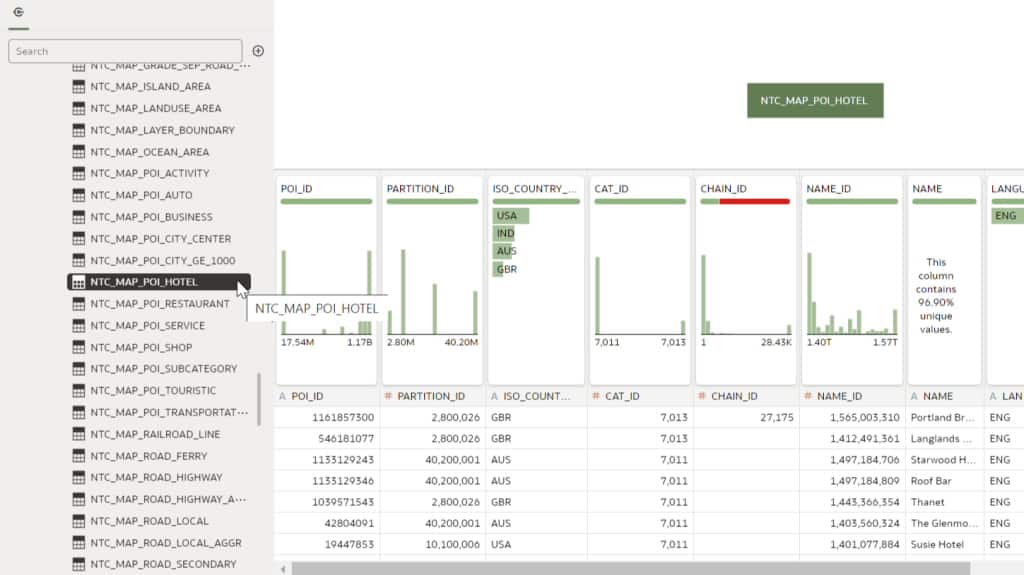Focus the Search input field
The image size is (1024, 575).
click(125, 51)
